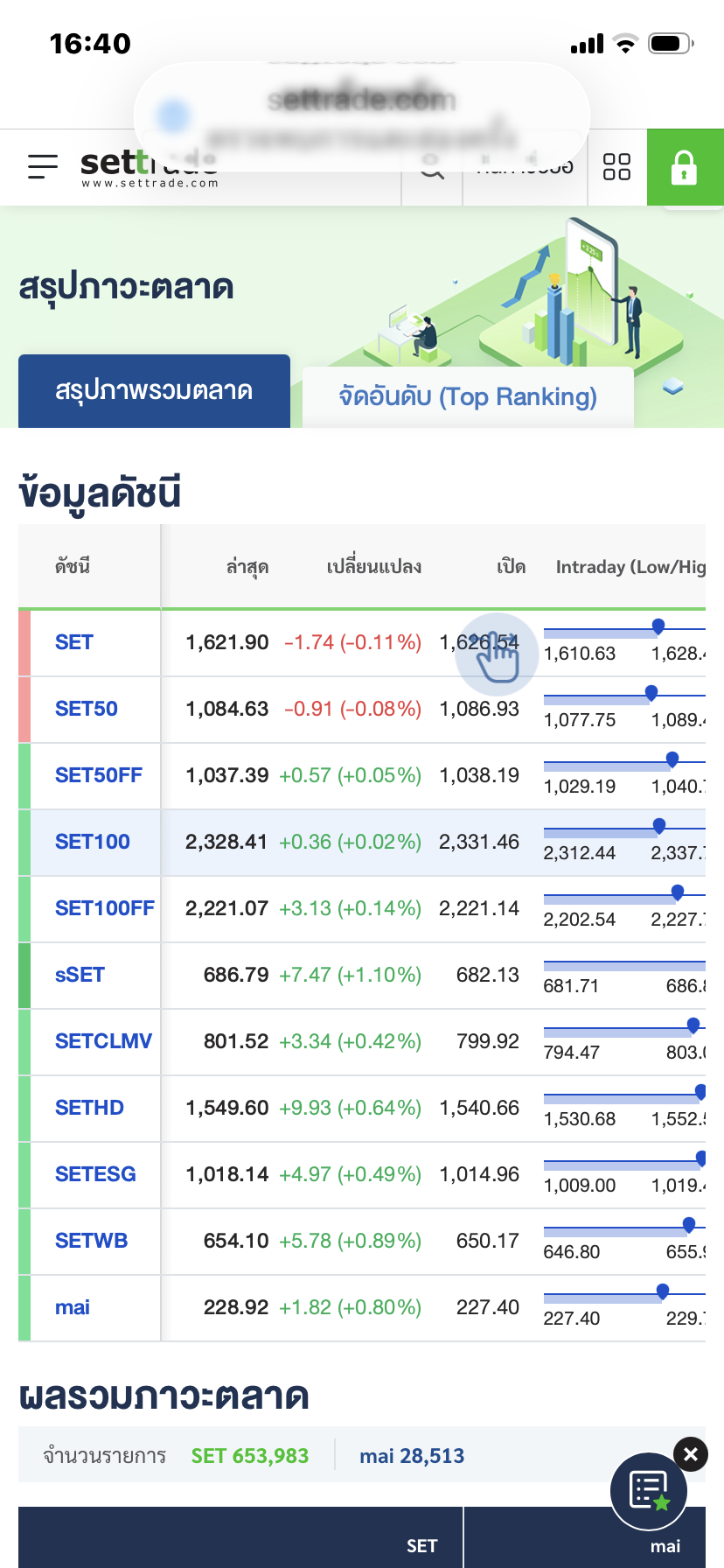Open the SET index link
724x1568 pixels.
[74, 642]
